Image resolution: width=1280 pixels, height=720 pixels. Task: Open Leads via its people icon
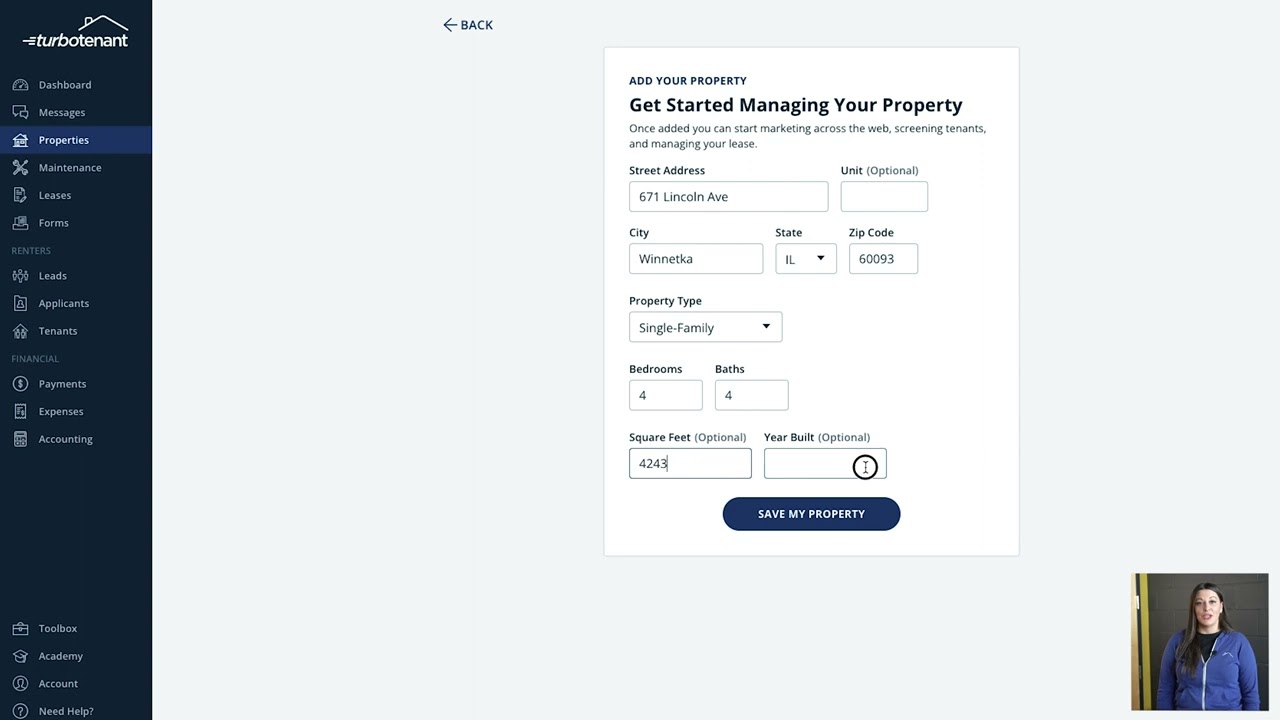tap(20, 275)
